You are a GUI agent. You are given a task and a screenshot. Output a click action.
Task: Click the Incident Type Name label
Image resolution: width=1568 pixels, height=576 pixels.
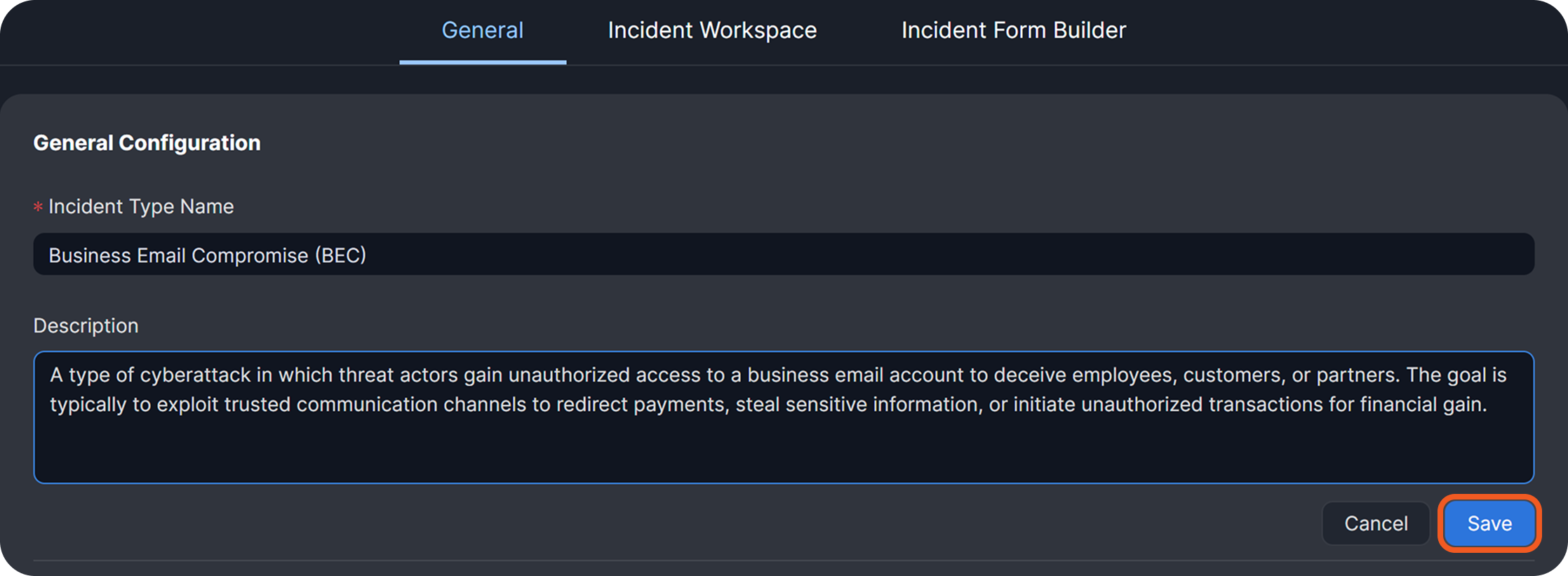pyautogui.click(x=141, y=207)
